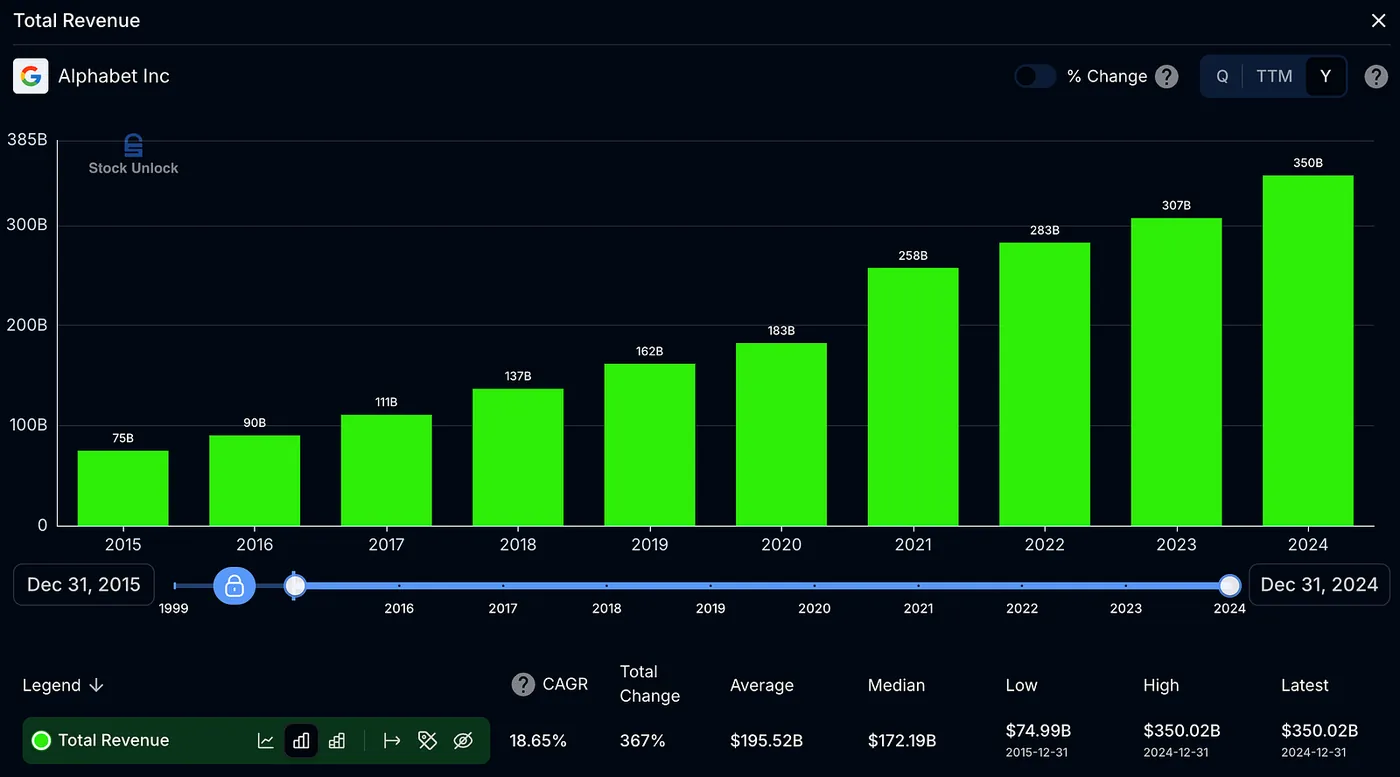Click the 350B label above the 2024 bar
This screenshot has width=1400, height=777.
coord(1308,163)
